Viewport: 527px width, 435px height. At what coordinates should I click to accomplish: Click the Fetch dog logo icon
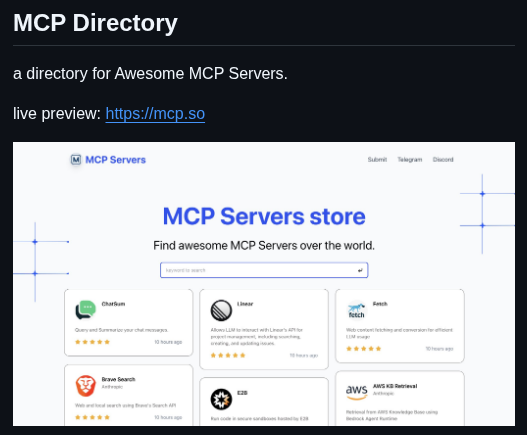(356, 310)
